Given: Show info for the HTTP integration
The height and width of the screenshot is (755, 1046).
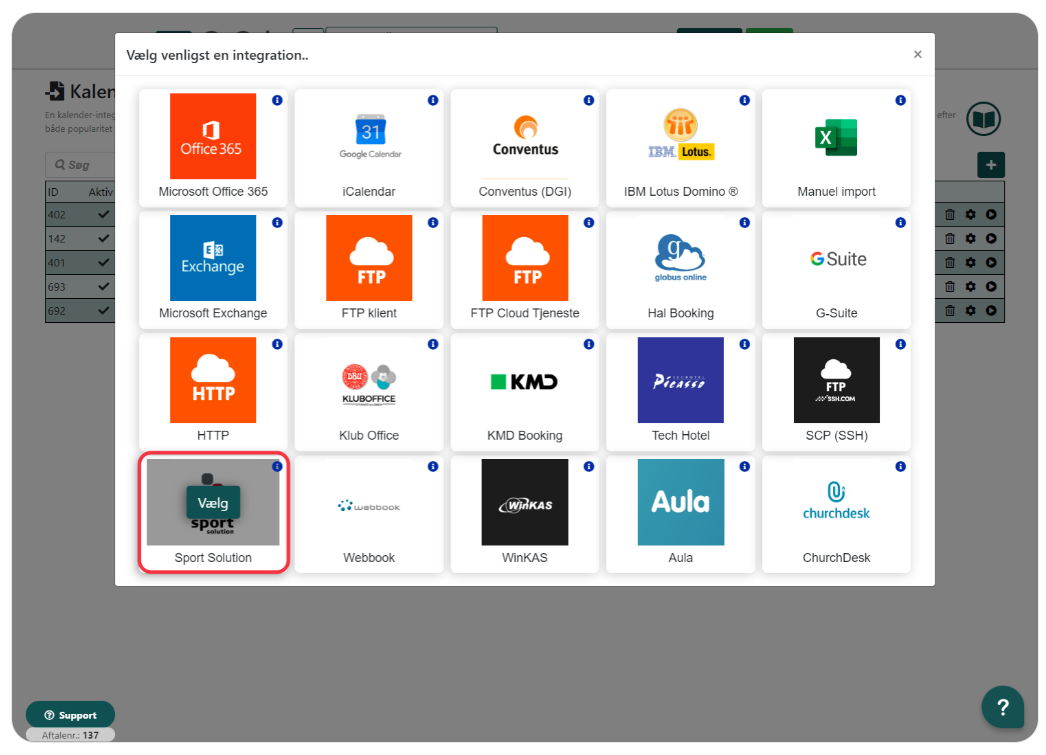Looking at the screenshot, I should click(277, 344).
